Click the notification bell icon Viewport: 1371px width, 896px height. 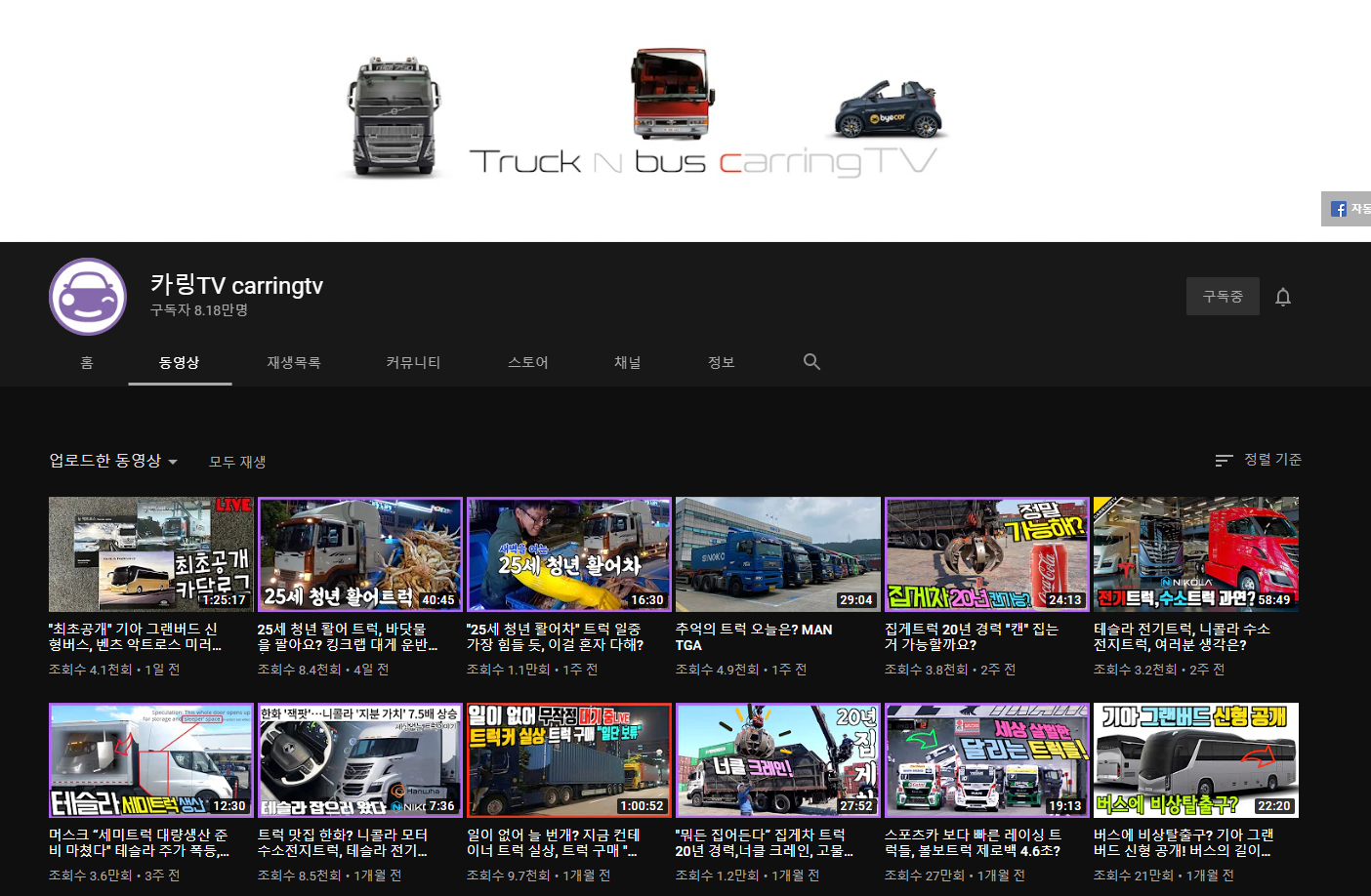coord(1283,297)
